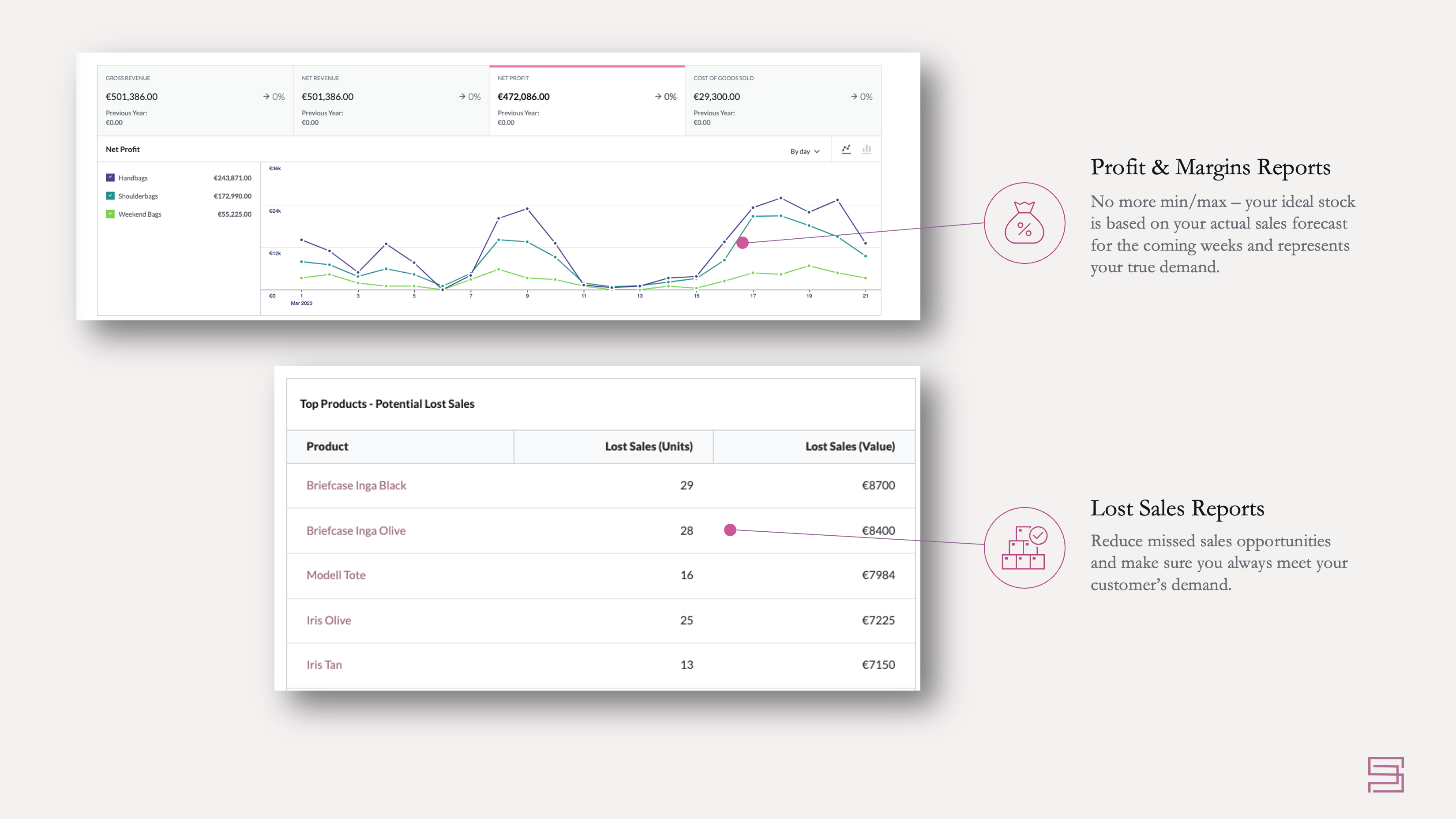Open the Iris Olive product link
The image size is (1456, 819).
pyautogui.click(x=328, y=620)
